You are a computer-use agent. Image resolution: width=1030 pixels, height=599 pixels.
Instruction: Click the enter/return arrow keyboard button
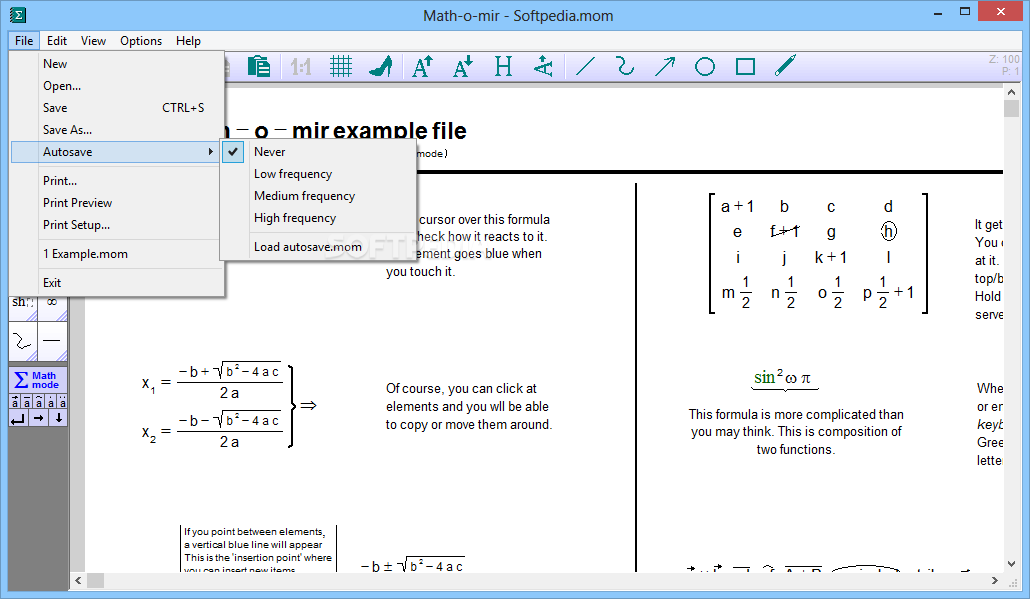(19, 418)
